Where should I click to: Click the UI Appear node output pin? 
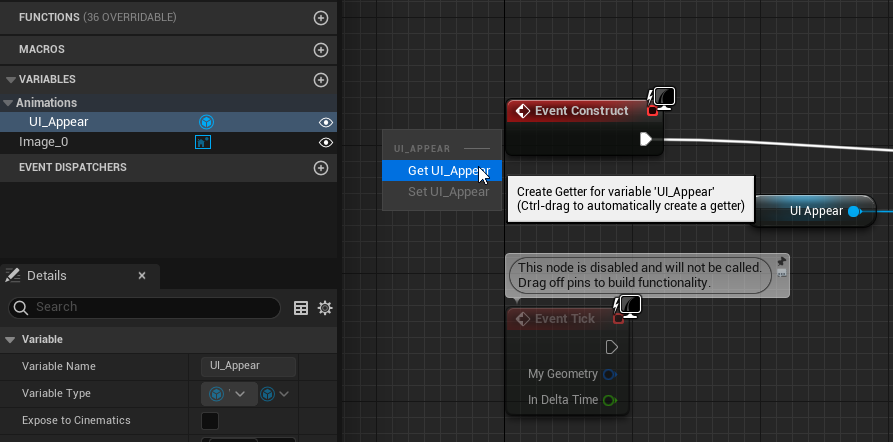pos(854,212)
